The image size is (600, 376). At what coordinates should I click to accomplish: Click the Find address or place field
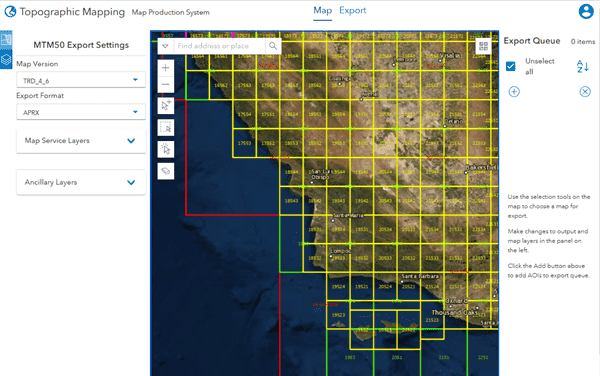pyautogui.click(x=219, y=46)
